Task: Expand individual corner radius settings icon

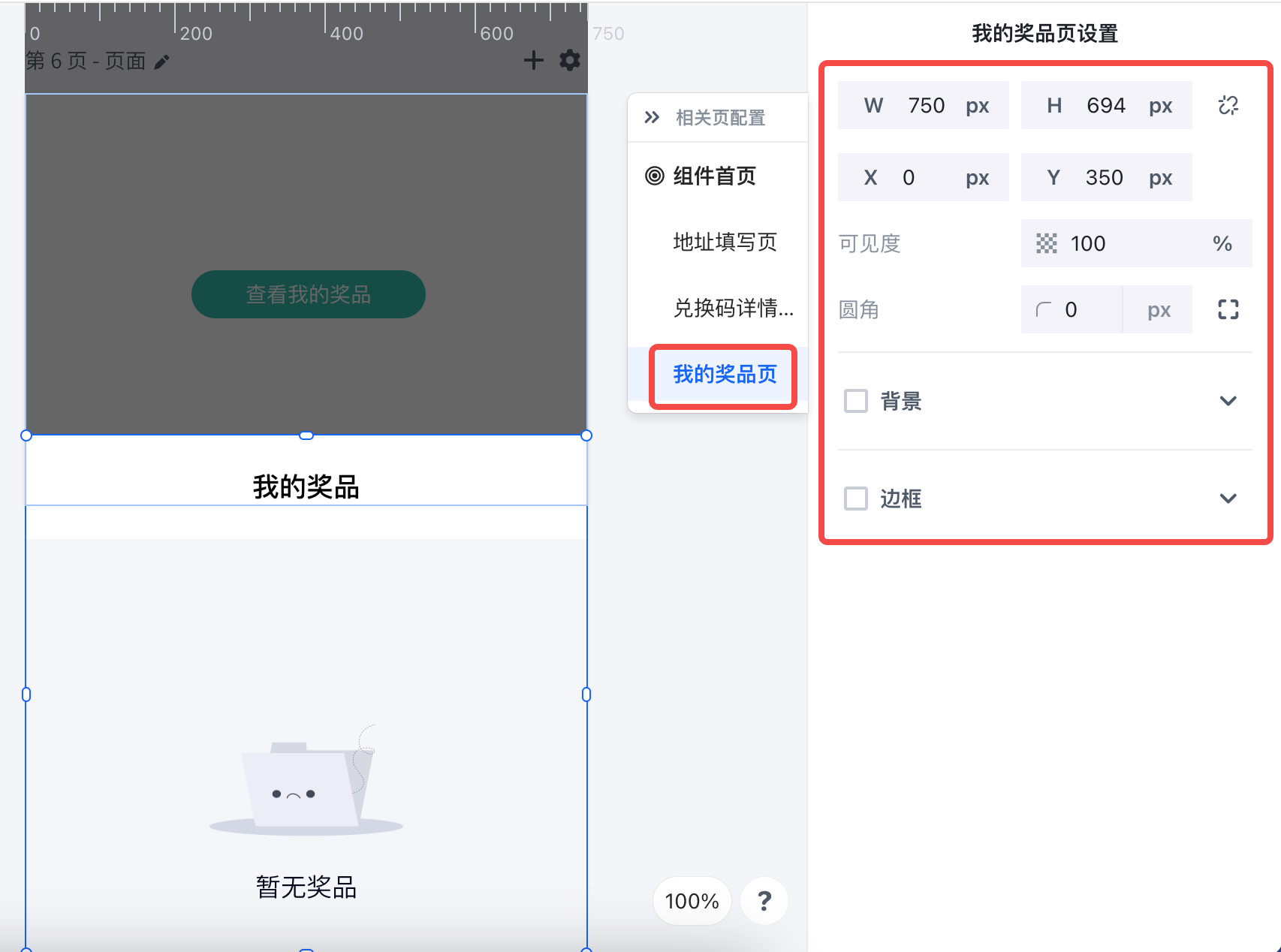Action: click(x=1228, y=309)
